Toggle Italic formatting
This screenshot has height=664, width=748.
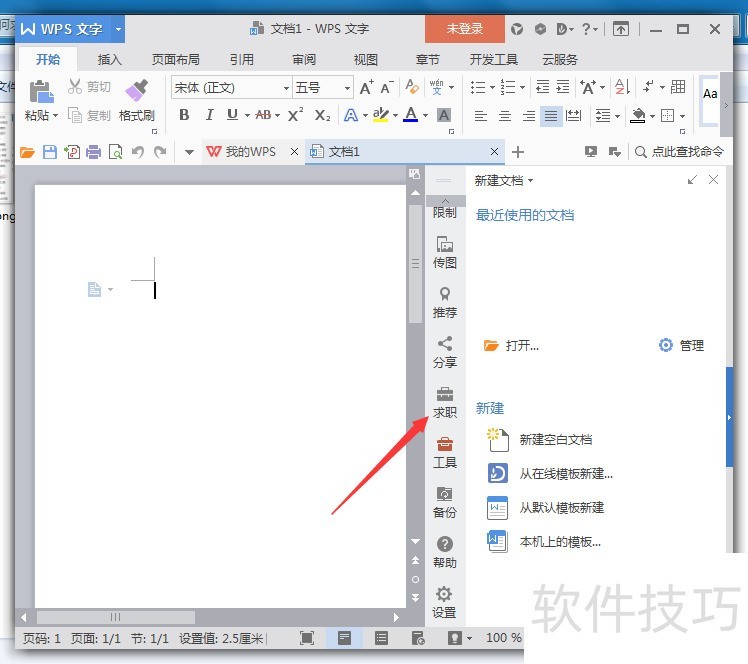[209, 115]
